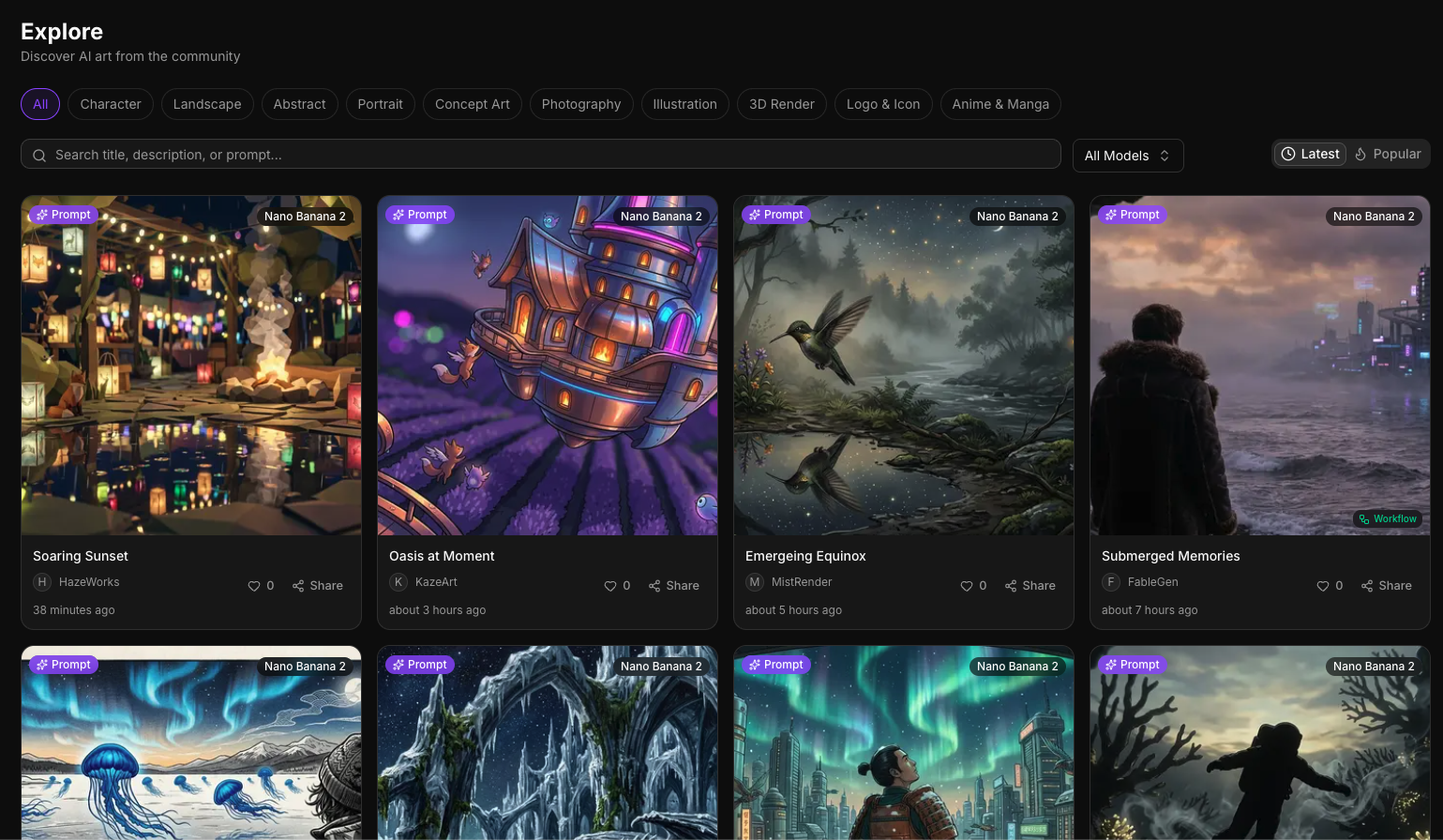
Task: Select the All category filter
Action: click(x=40, y=104)
